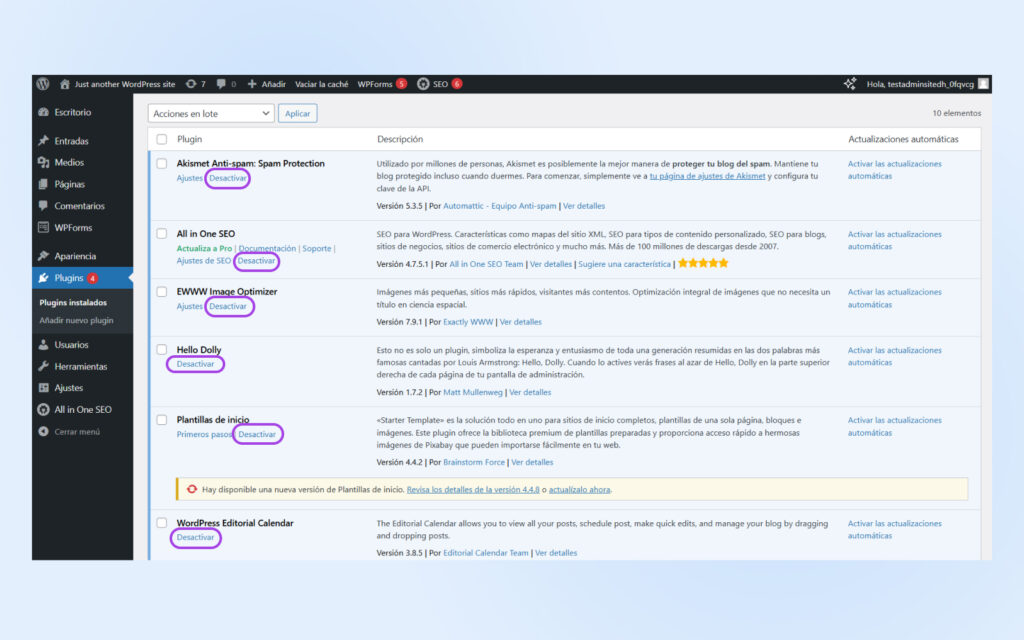Open the comments bubble in the admin bar

(x=221, y=84)
